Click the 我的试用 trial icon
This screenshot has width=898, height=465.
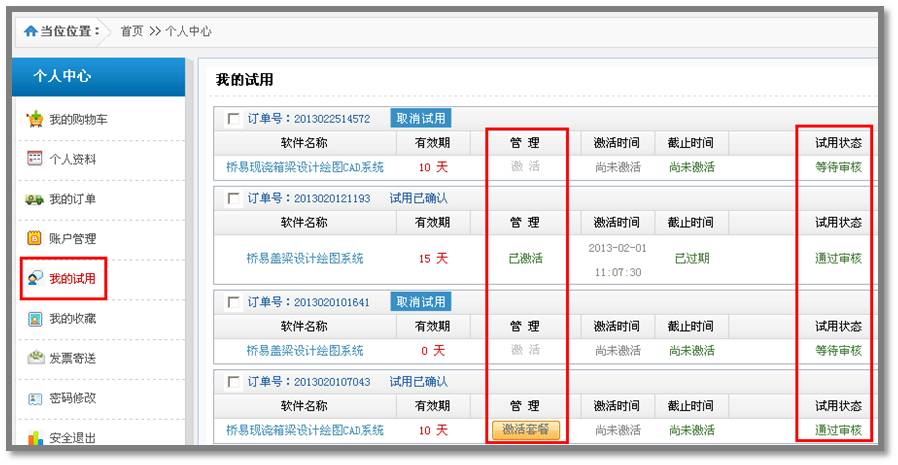35,279
